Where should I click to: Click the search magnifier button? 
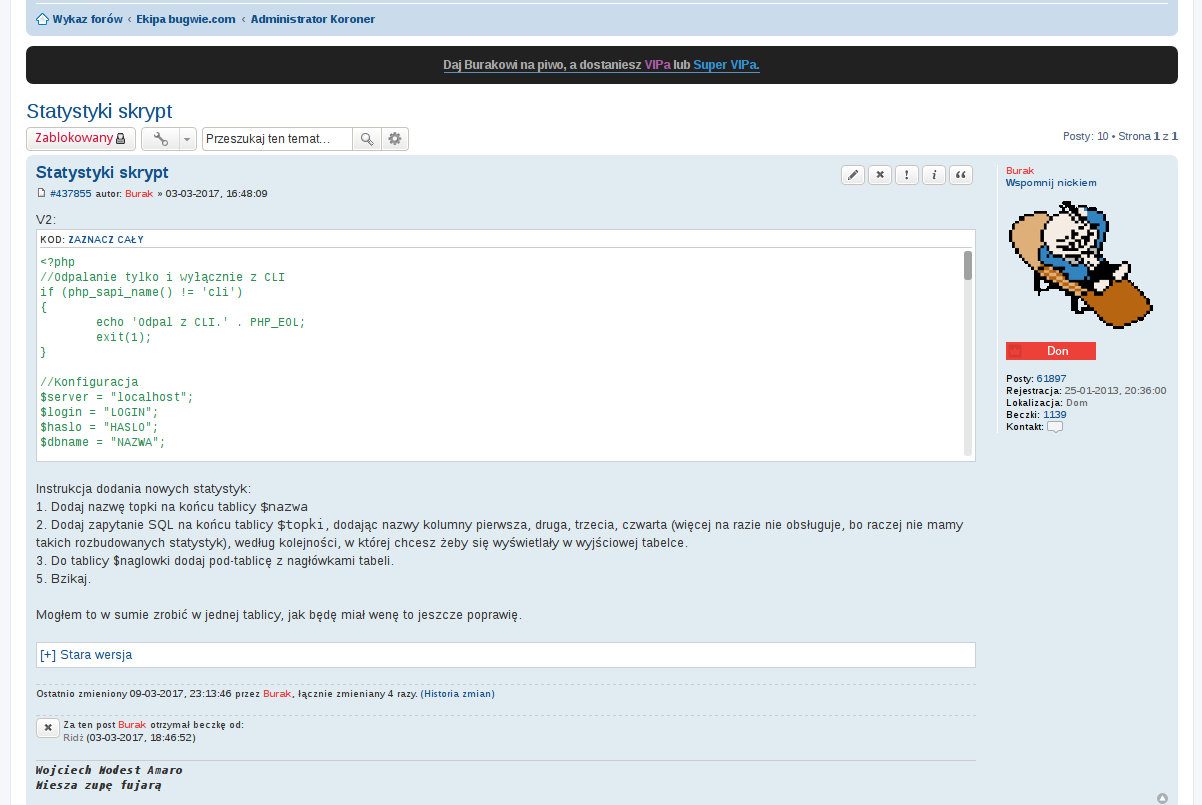367,139
